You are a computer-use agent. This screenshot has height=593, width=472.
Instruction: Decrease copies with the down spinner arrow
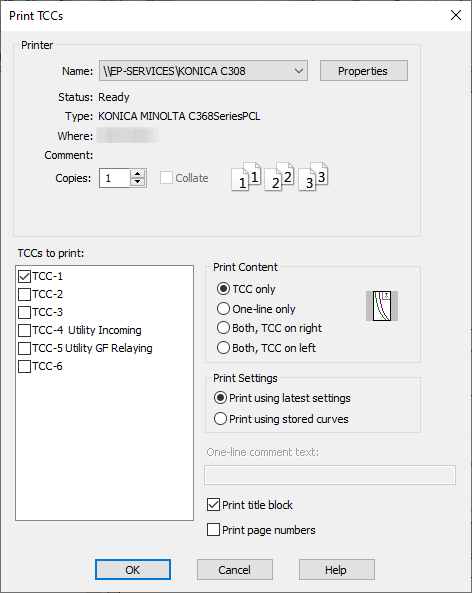tap(137, 182)
